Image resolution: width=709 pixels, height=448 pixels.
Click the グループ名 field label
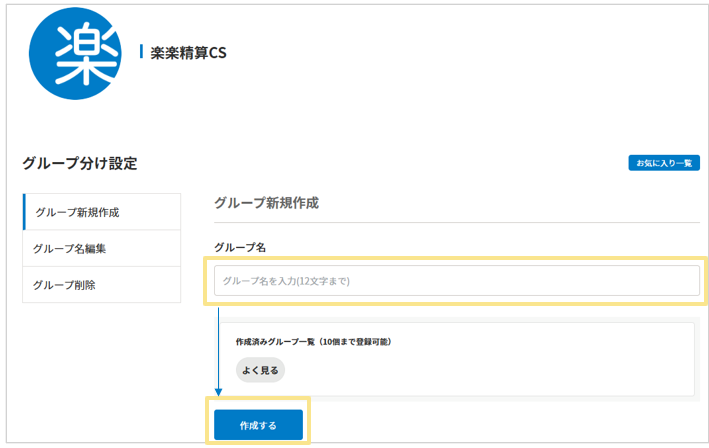pyautogui.click(x=239, y=246)
